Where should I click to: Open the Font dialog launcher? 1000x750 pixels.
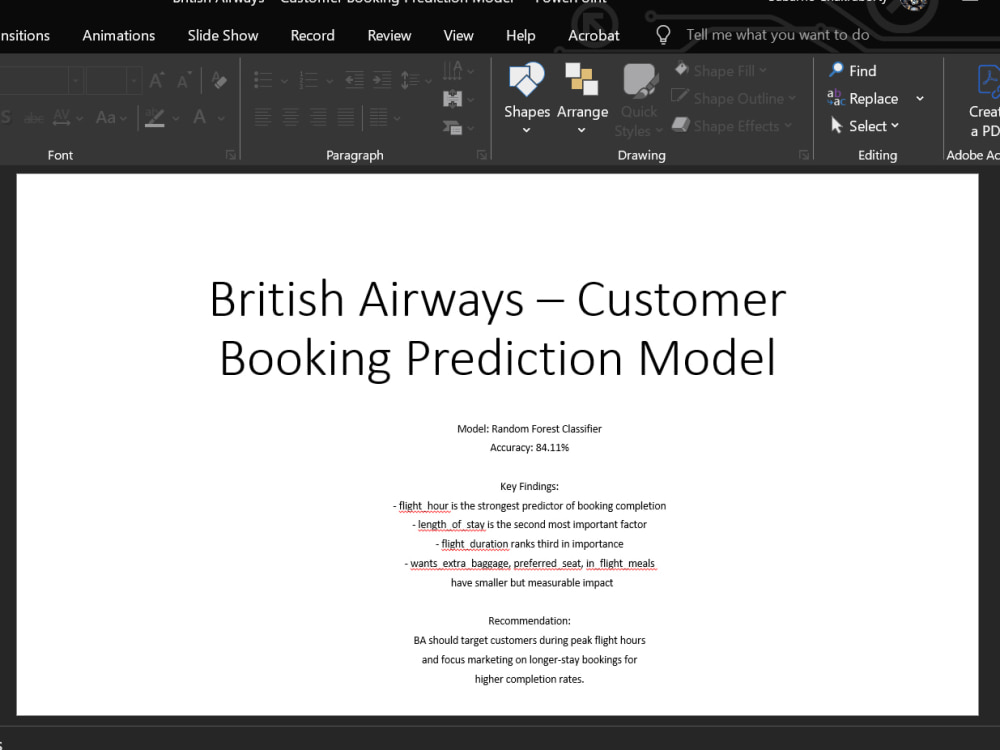pyautogui.click(x=231, y=155)
